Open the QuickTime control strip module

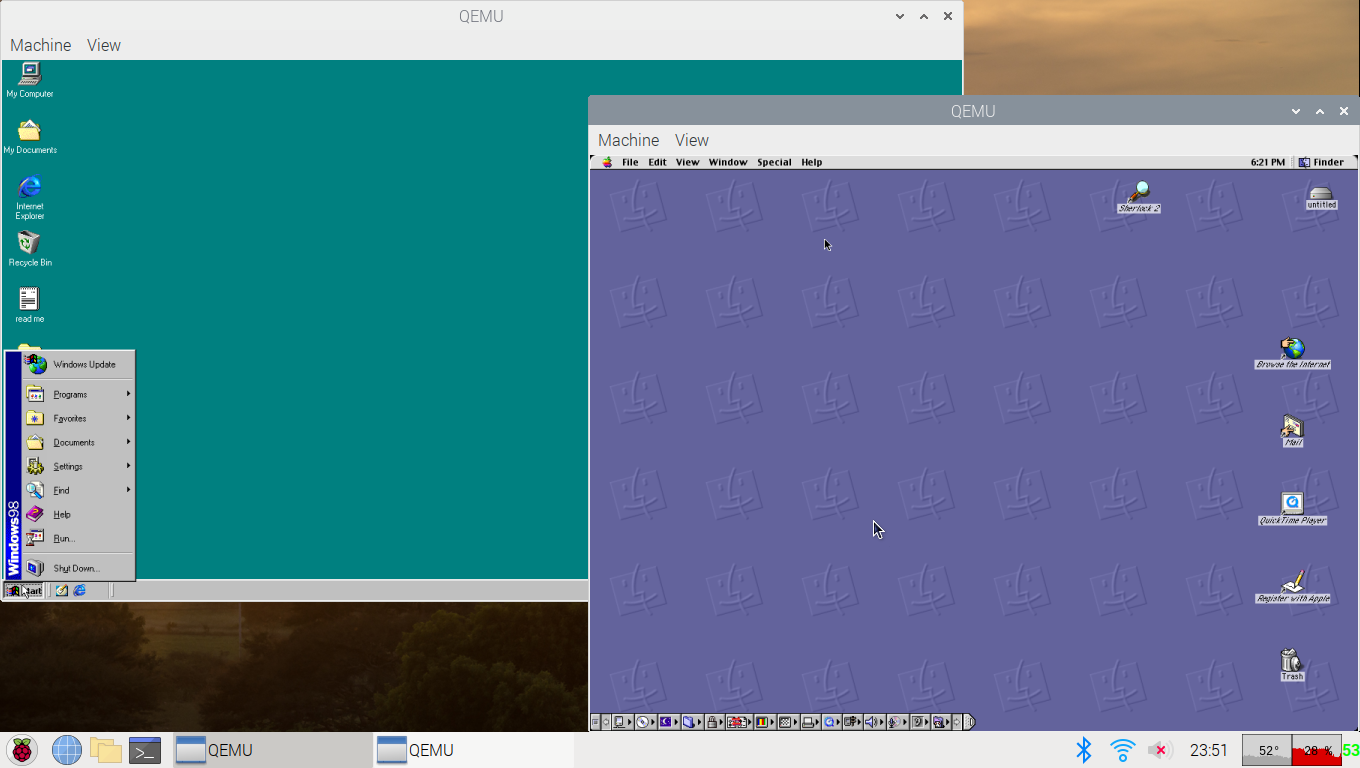pyautogui.click(x=831, y=722)
